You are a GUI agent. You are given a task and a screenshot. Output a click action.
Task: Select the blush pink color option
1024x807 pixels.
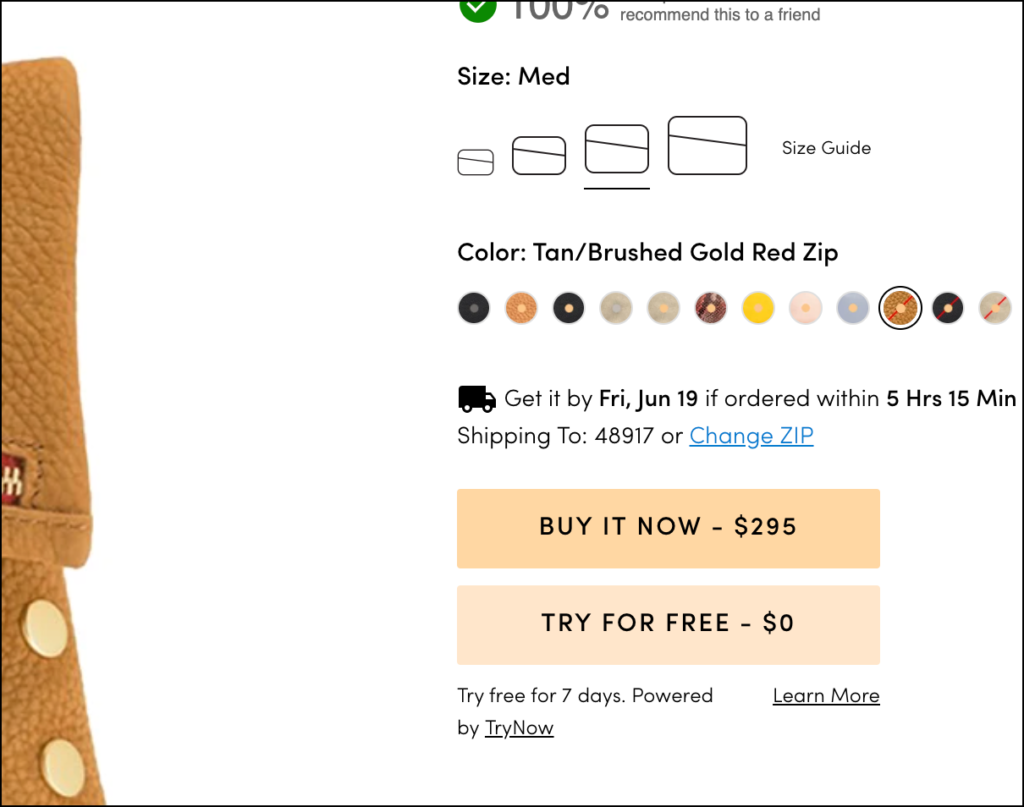(805, 308)
